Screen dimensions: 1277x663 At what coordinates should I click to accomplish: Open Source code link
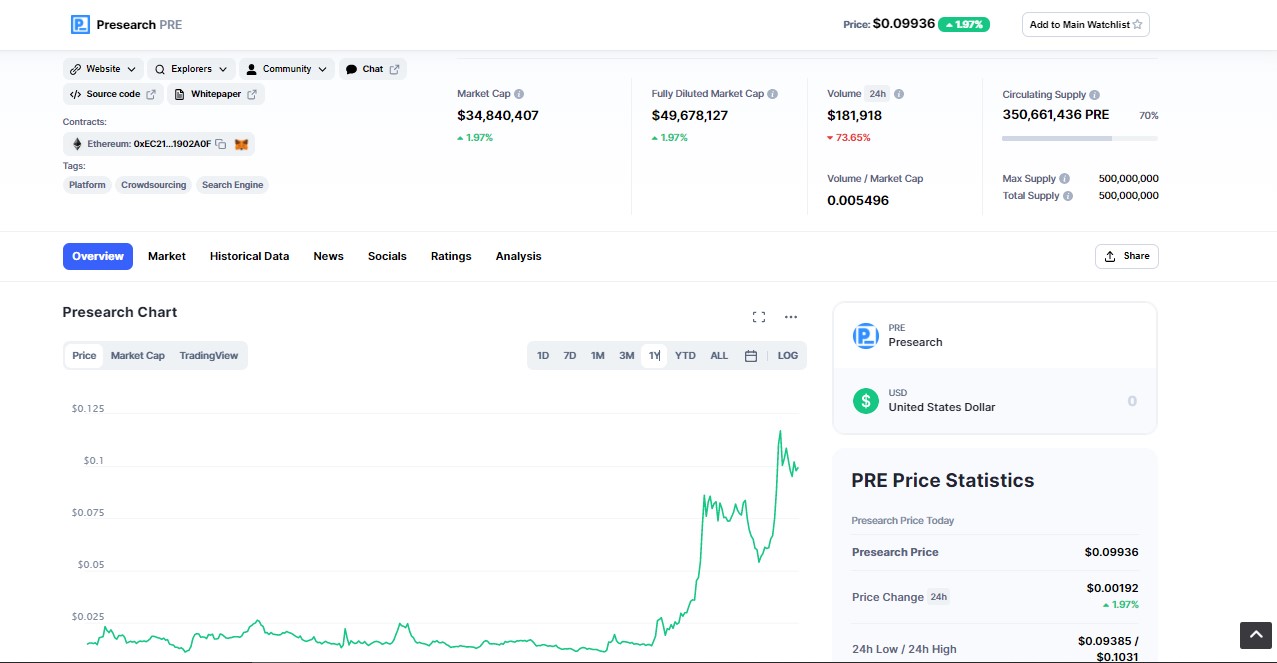(x=113, y=94)
